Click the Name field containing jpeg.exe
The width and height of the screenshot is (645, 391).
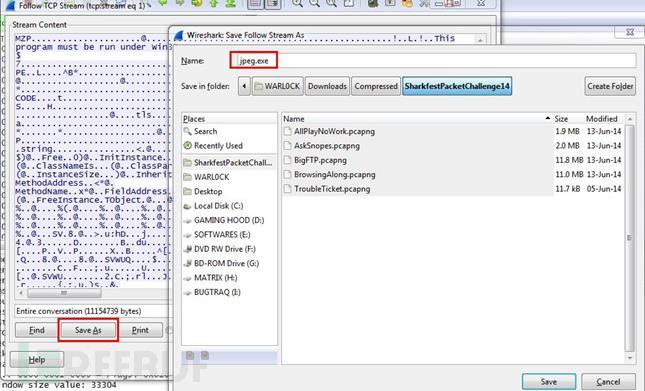click(x=432, y=61)
